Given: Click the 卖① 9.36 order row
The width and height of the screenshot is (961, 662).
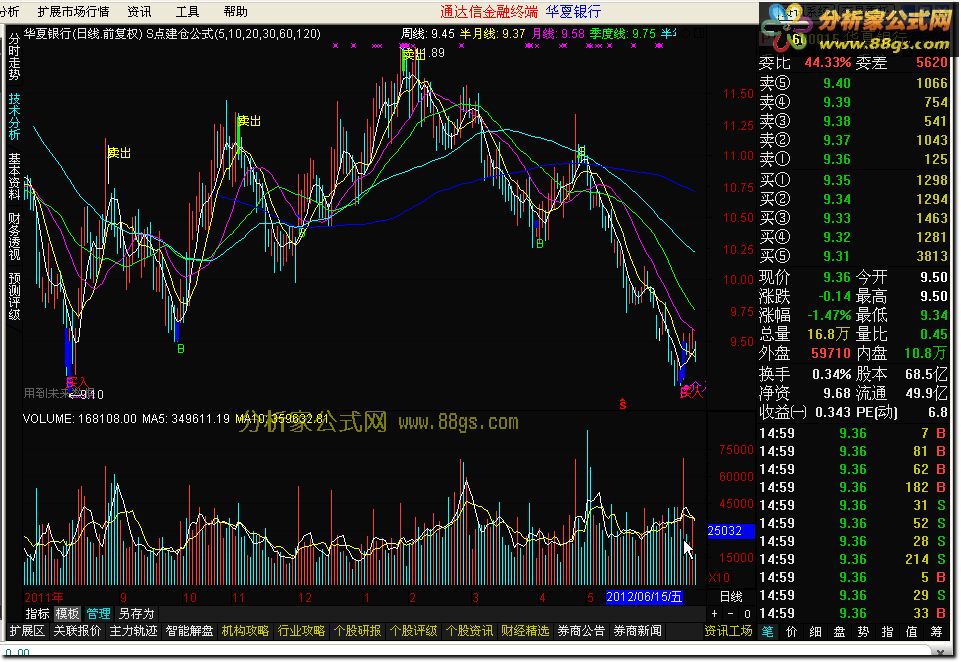Looking at the screenshot, I should point(853,159).
